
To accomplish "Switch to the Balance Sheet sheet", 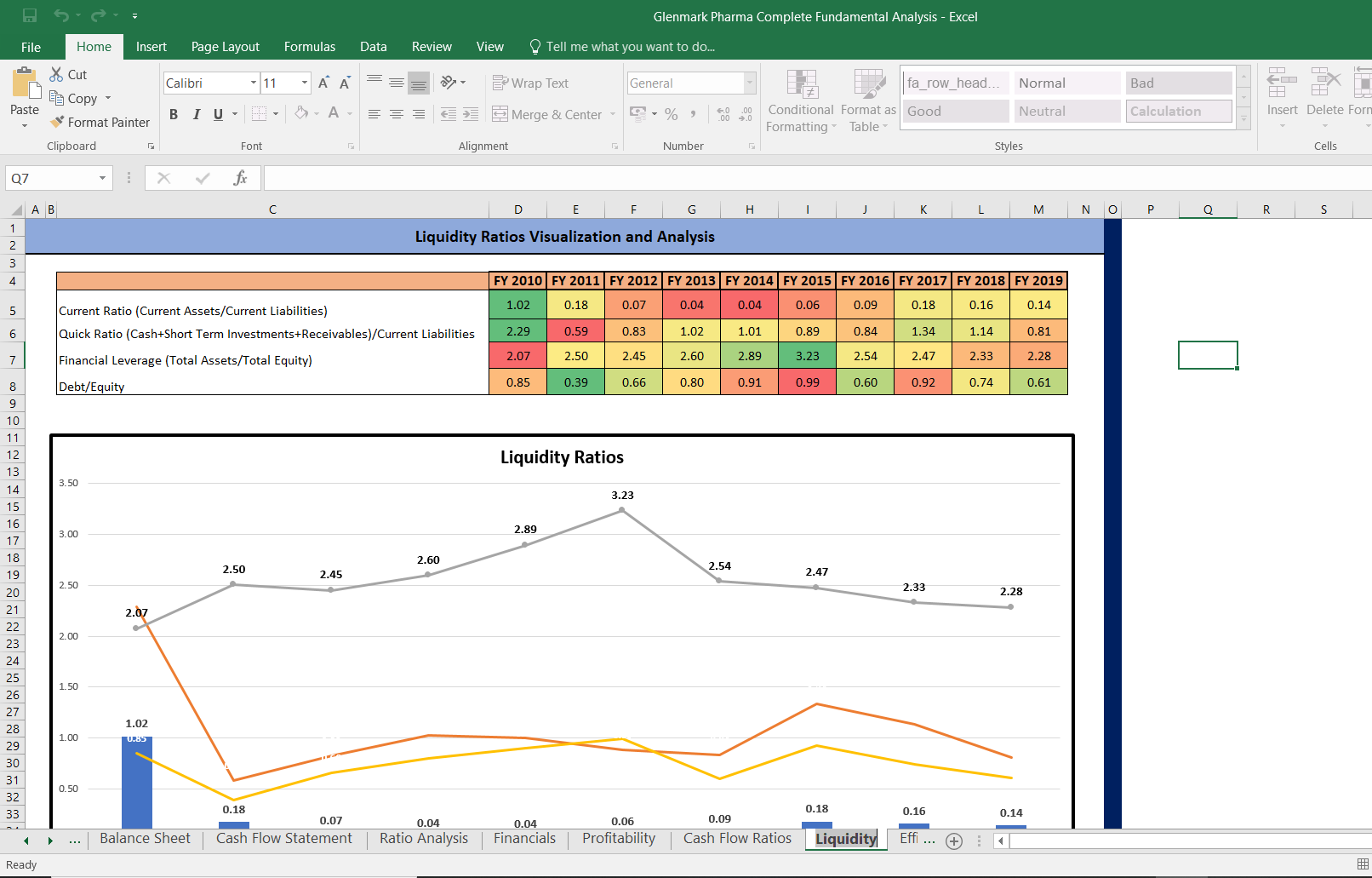I will coord(145,838).
